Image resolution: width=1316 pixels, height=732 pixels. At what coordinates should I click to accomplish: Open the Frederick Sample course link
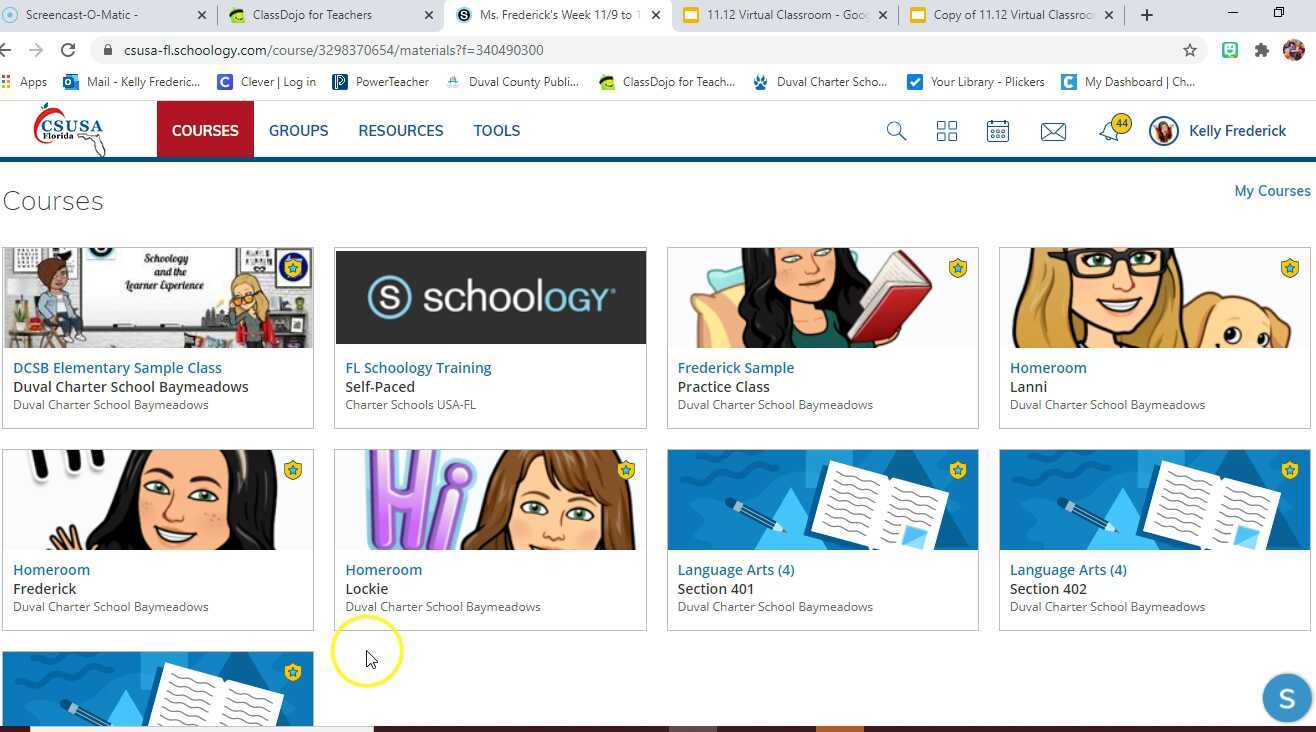tap(736, 368)
